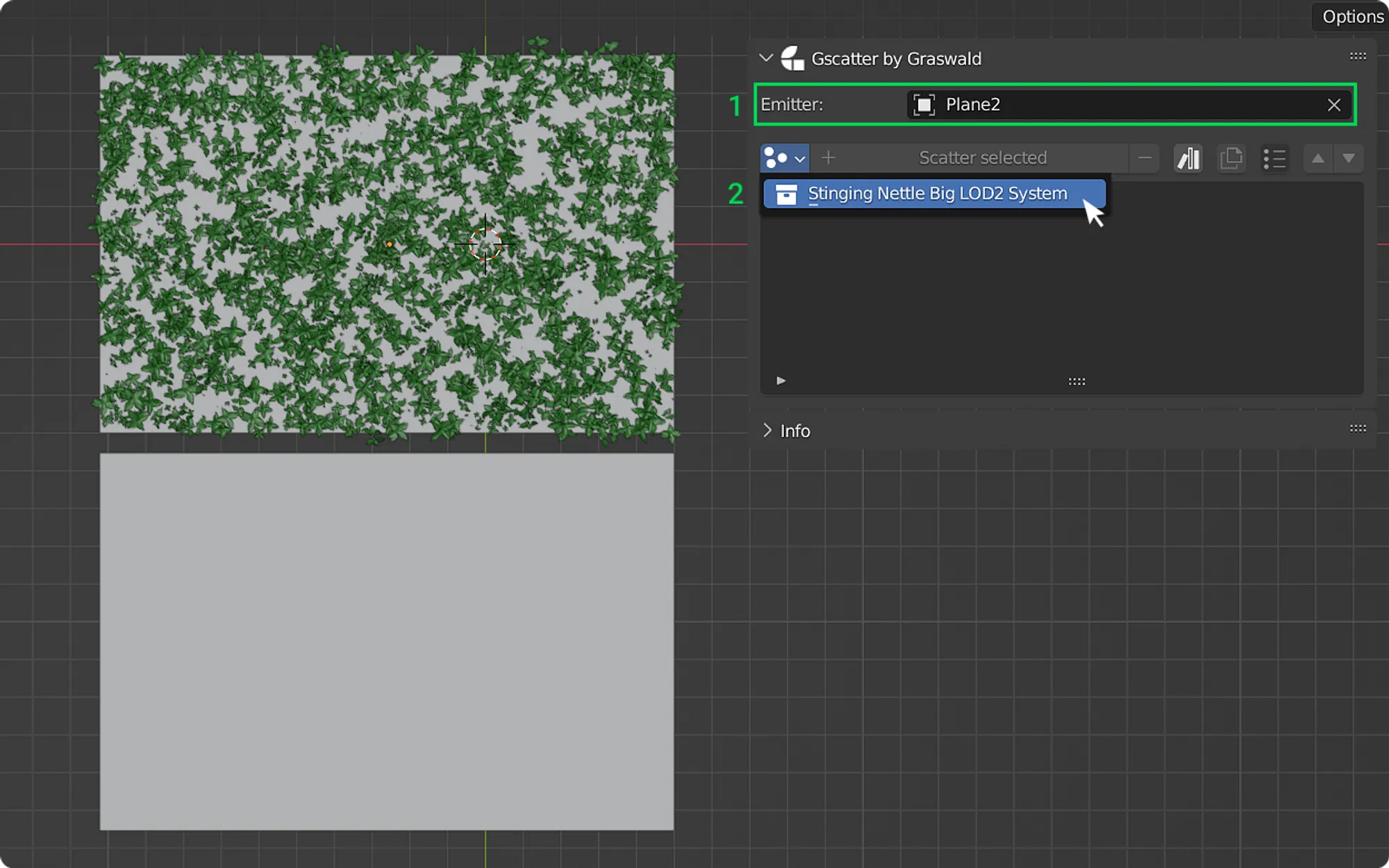Screen dimensions: 1389x868
Task: Expand the Info panel
Action: pyautogui.click(x=767, y=431)
